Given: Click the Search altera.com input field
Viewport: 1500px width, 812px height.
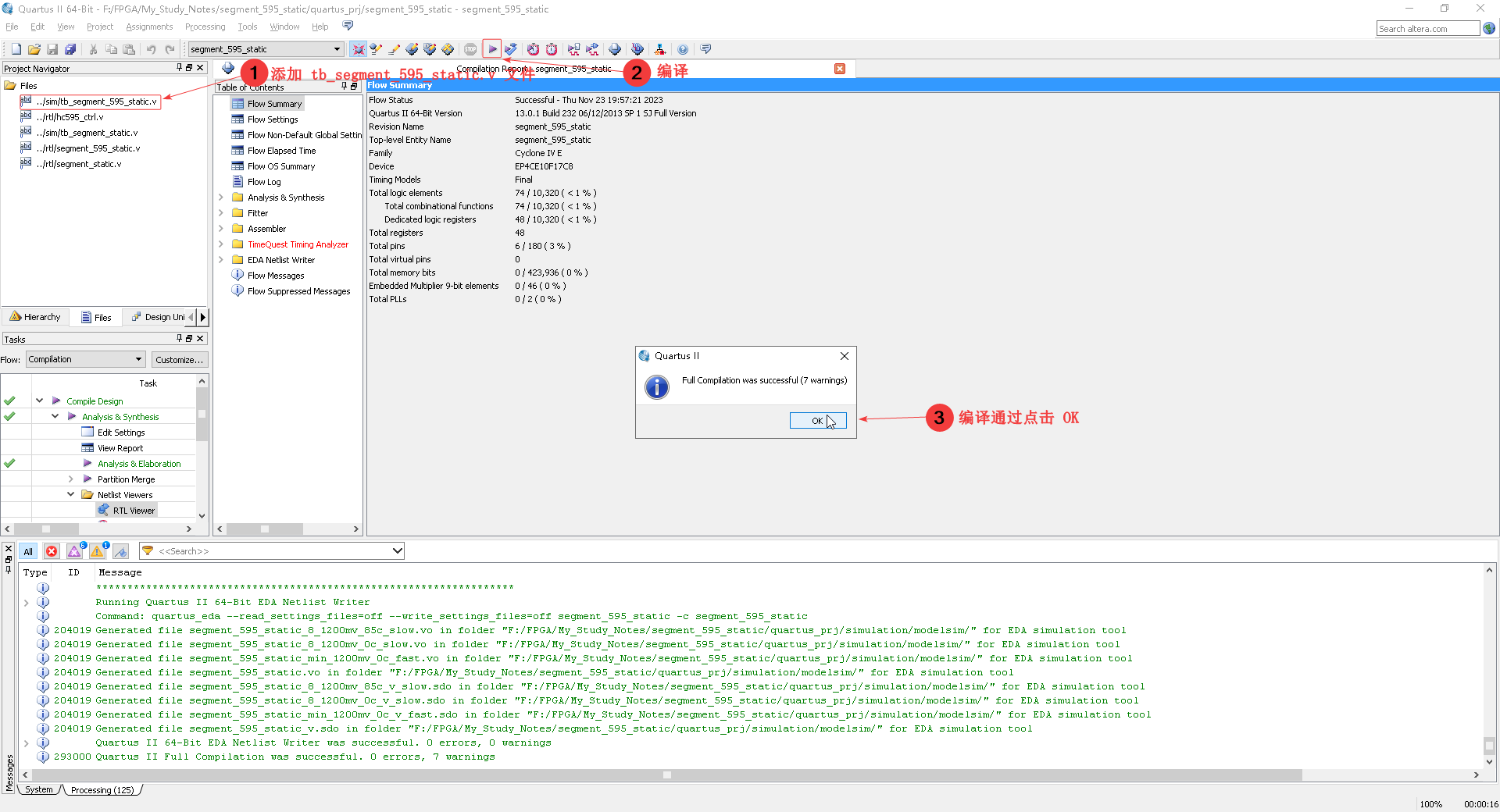Looking at the screenshot, I should pos(1428,28).
